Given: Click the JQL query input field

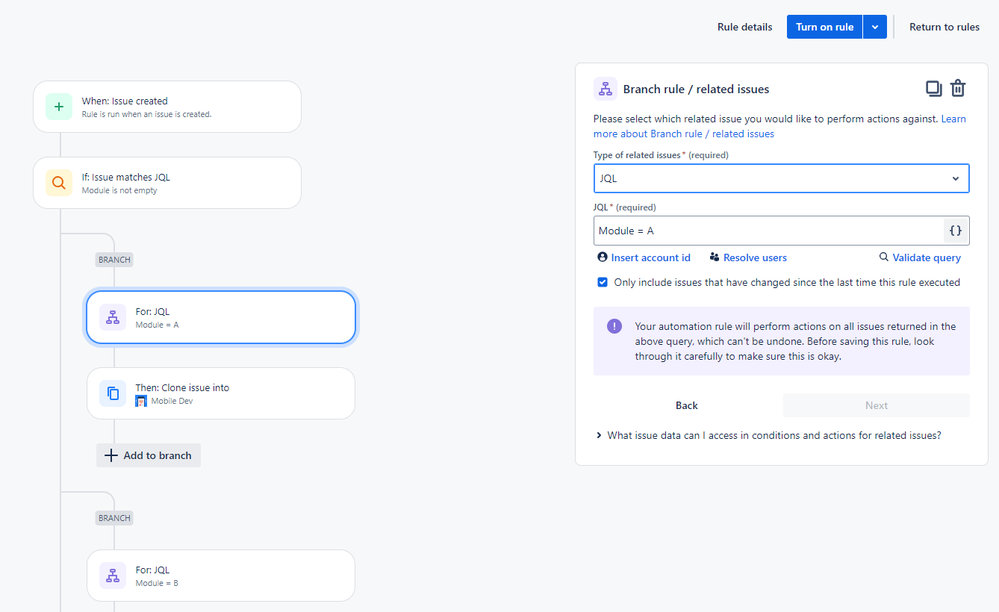Looking at the screenshot, I should pos(768,231).
